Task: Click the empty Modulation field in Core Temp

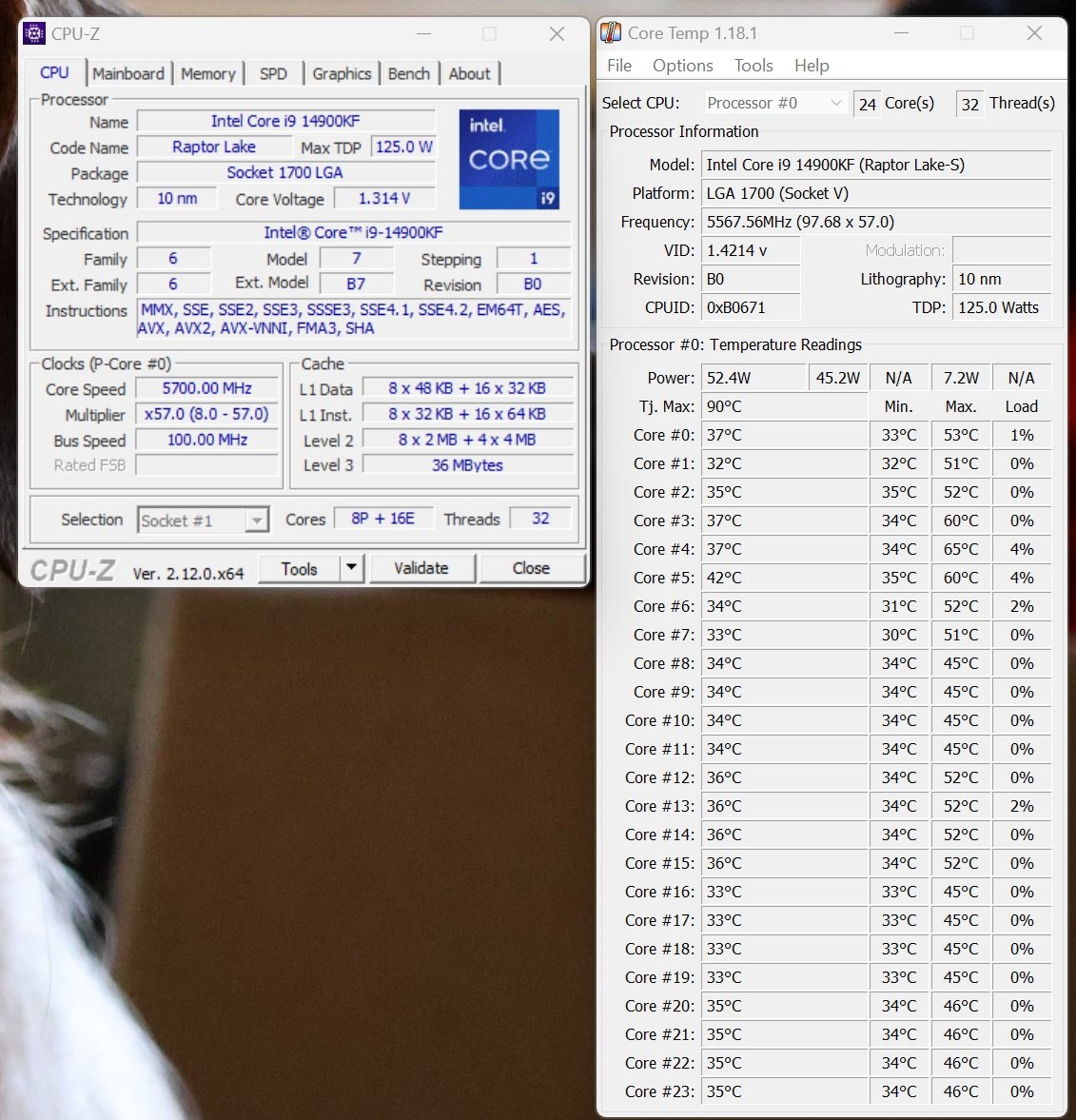Action: 1002,250
